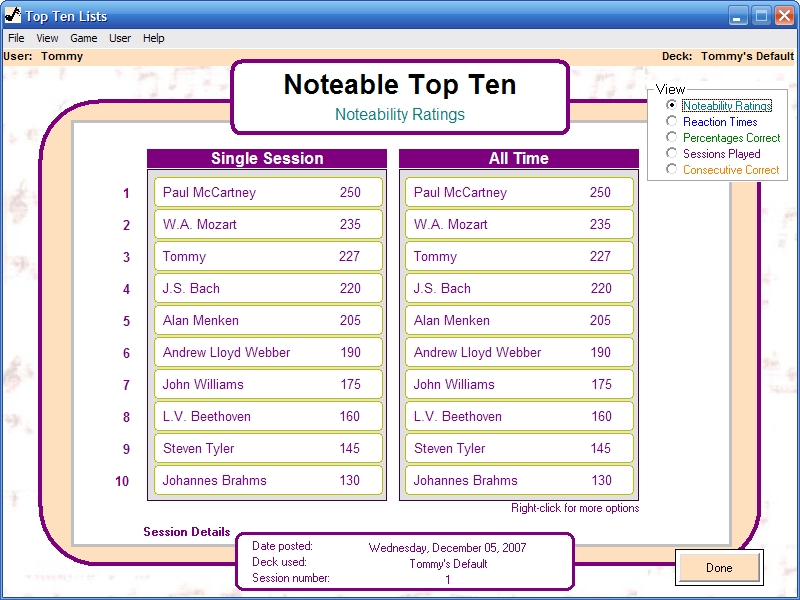Image resolution: width=800 pixels, height=600 pixels.
Task: Select Paul McCartney in Single Session list
Action: point(268,192)
